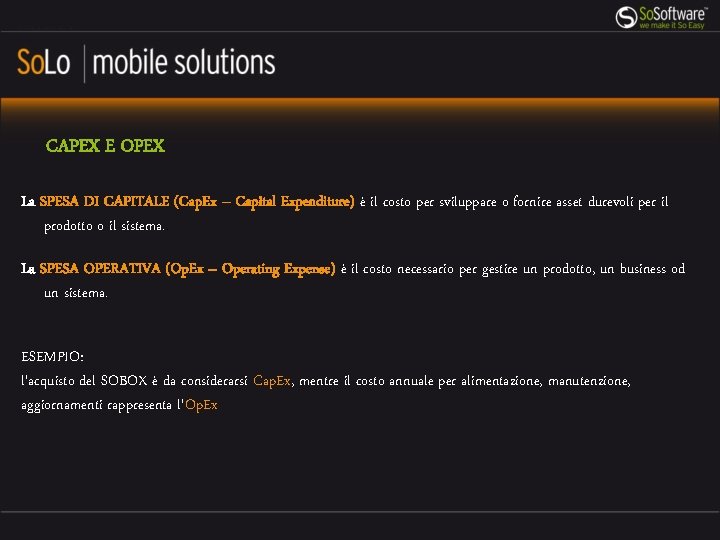Click the 'SPESA DI CAPITALE' highlighted term
Viewport: 720px width, 540px height.
click(x=104, y=202)
